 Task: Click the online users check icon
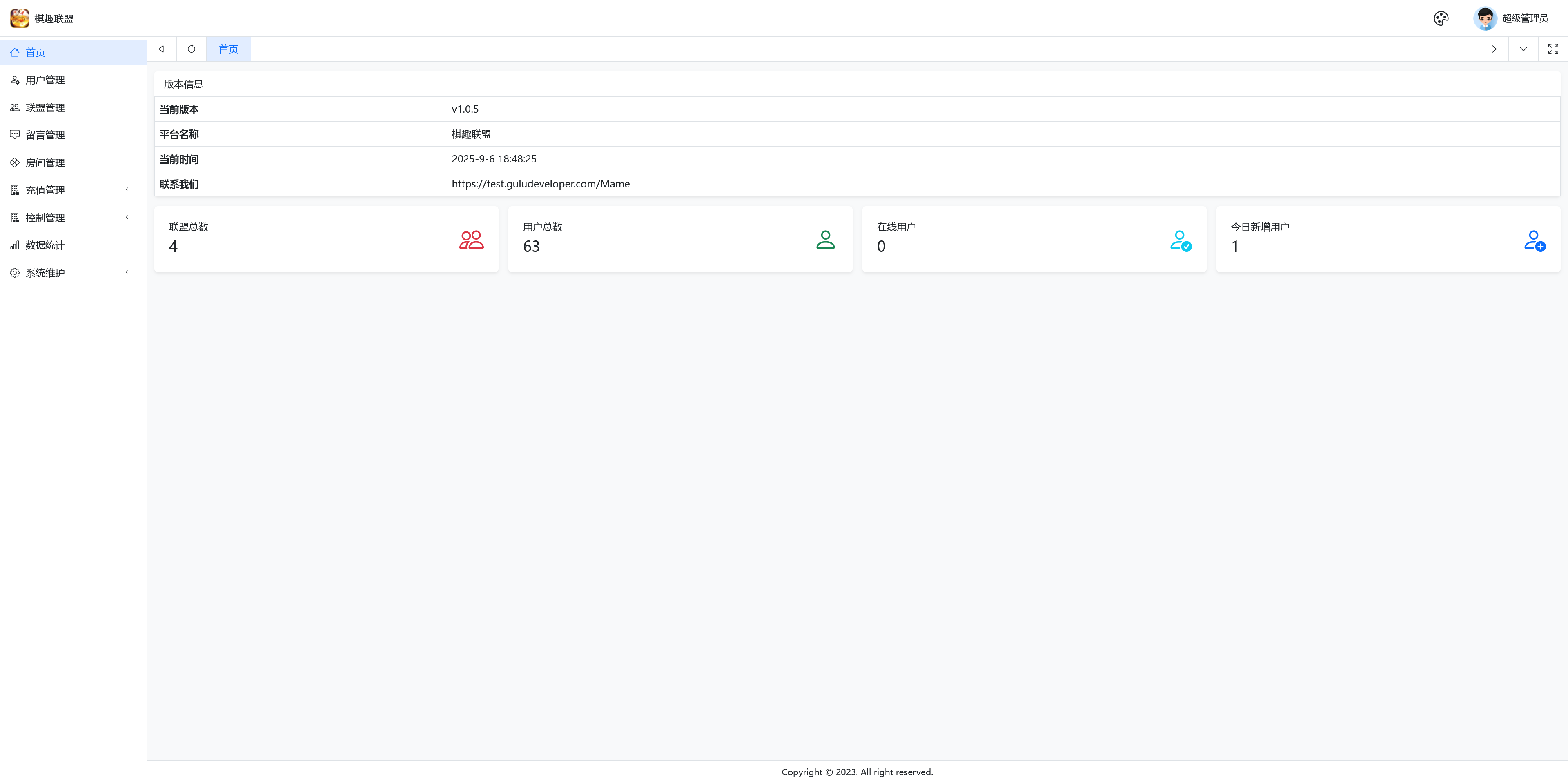(x=1180, y=240)
